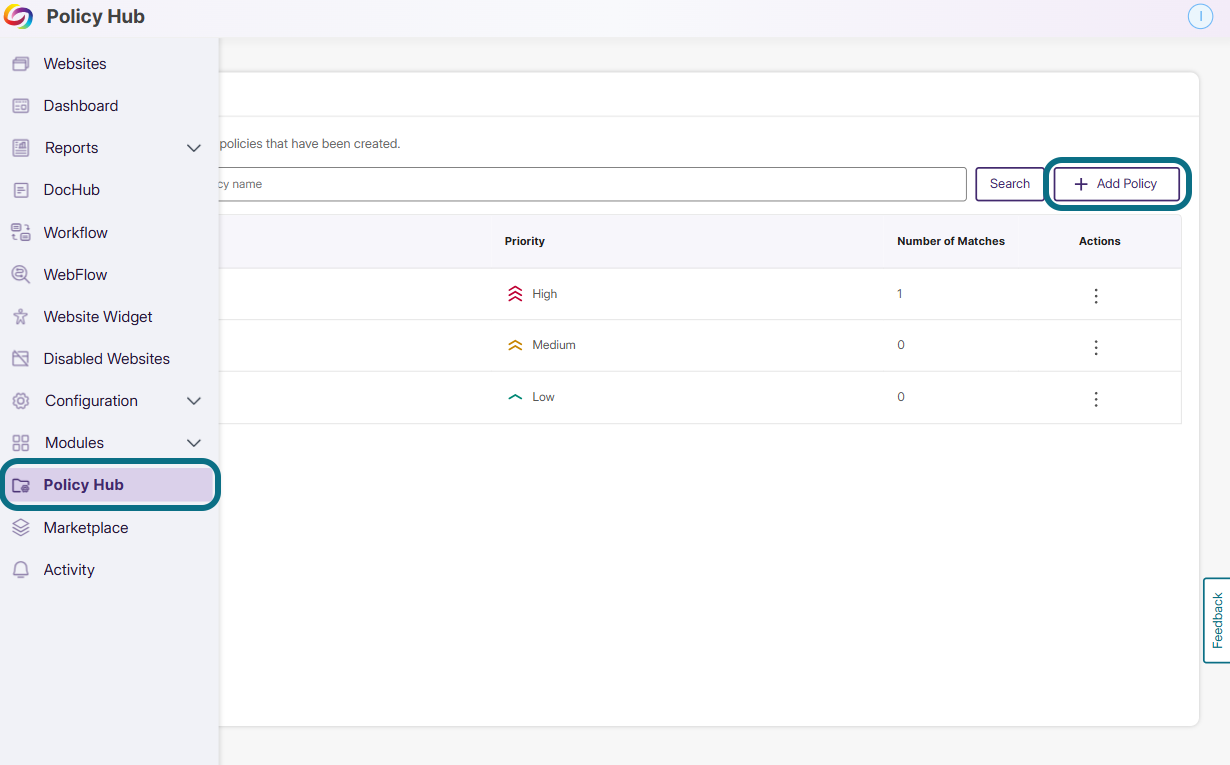Click the policy name search field
Screen dimensions: 1230x765
(x=592, y=184)
